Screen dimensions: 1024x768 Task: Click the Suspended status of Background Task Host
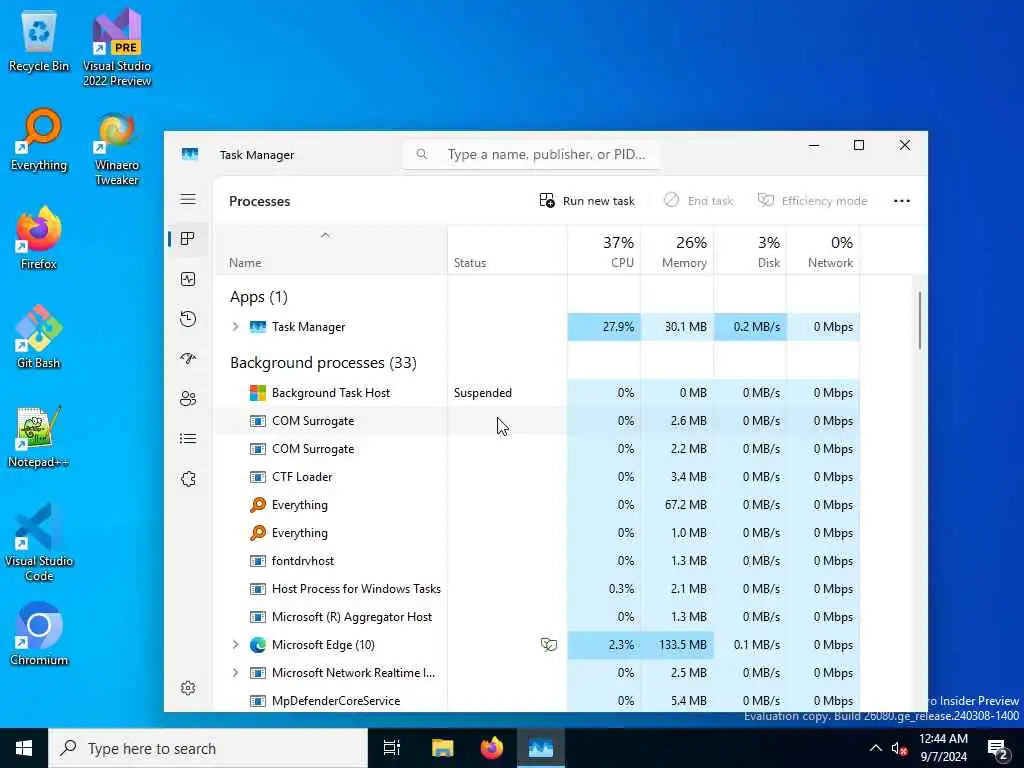pyautogui.click(x=483, y=392)
